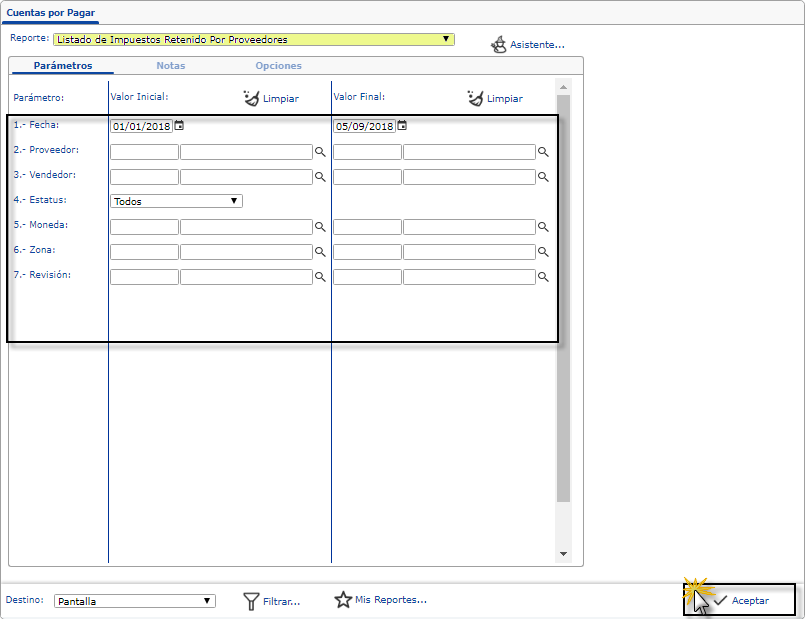The width and height of the screenshot is (807, 619).
Task: Switch to the Notas tab
Action: point(170,66)
